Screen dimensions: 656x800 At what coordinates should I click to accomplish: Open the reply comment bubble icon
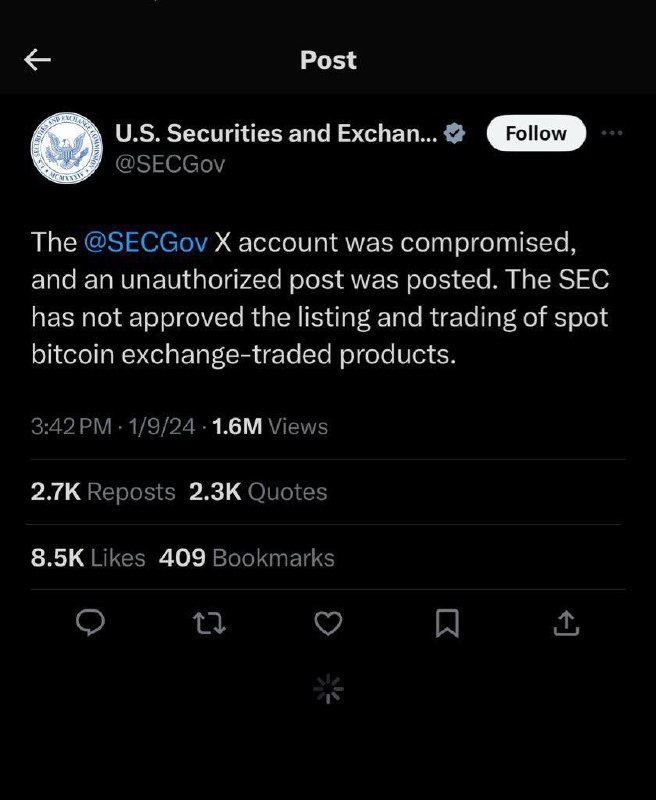[90, 623]
